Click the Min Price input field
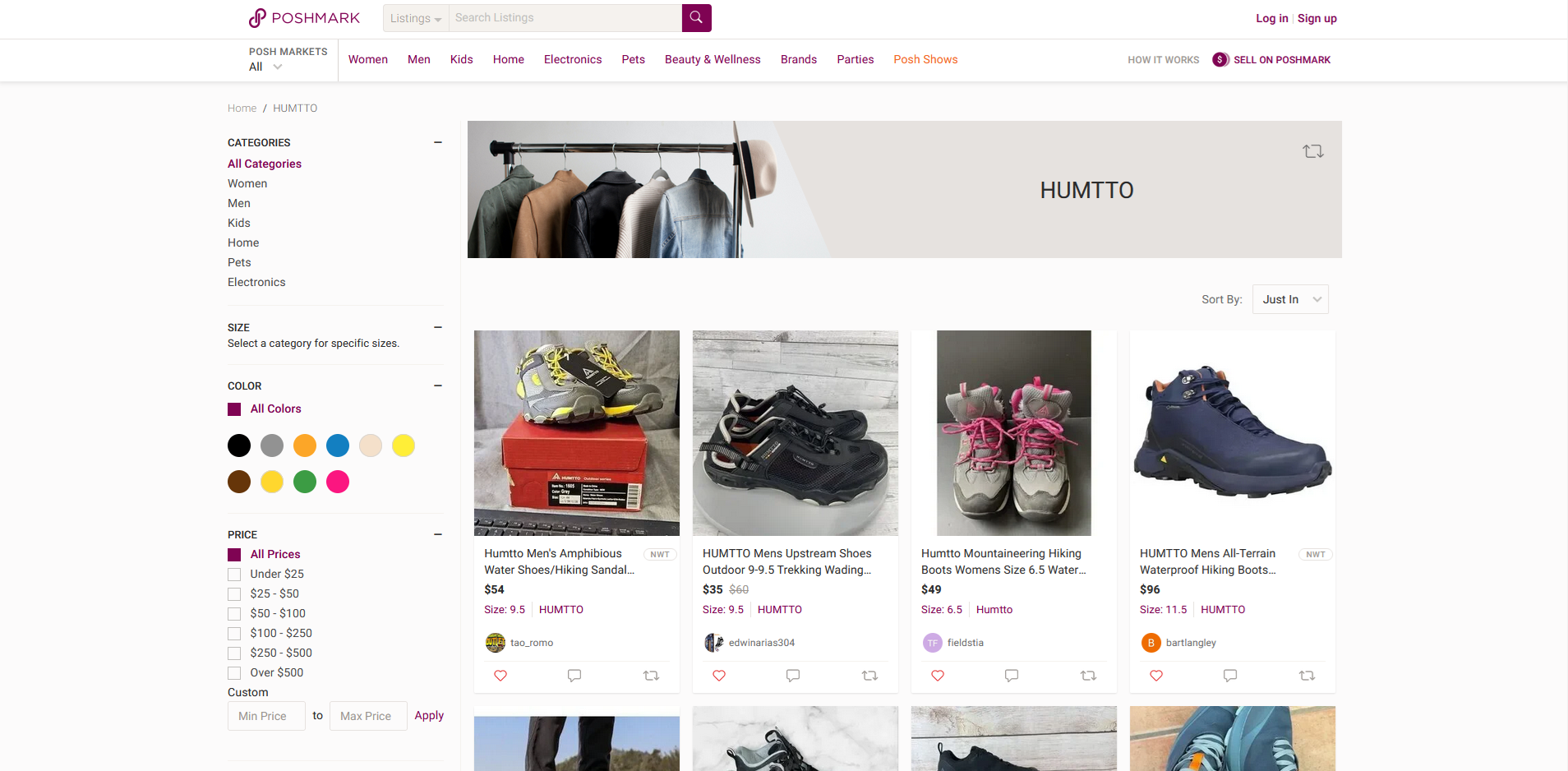 click(x=266, y=716)
